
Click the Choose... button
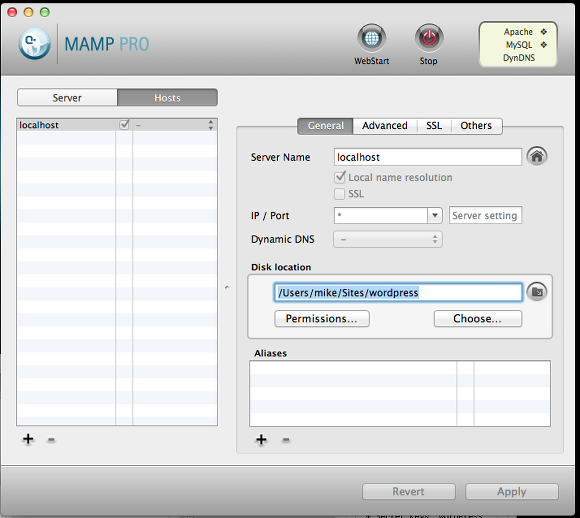(x=478, y=319)
